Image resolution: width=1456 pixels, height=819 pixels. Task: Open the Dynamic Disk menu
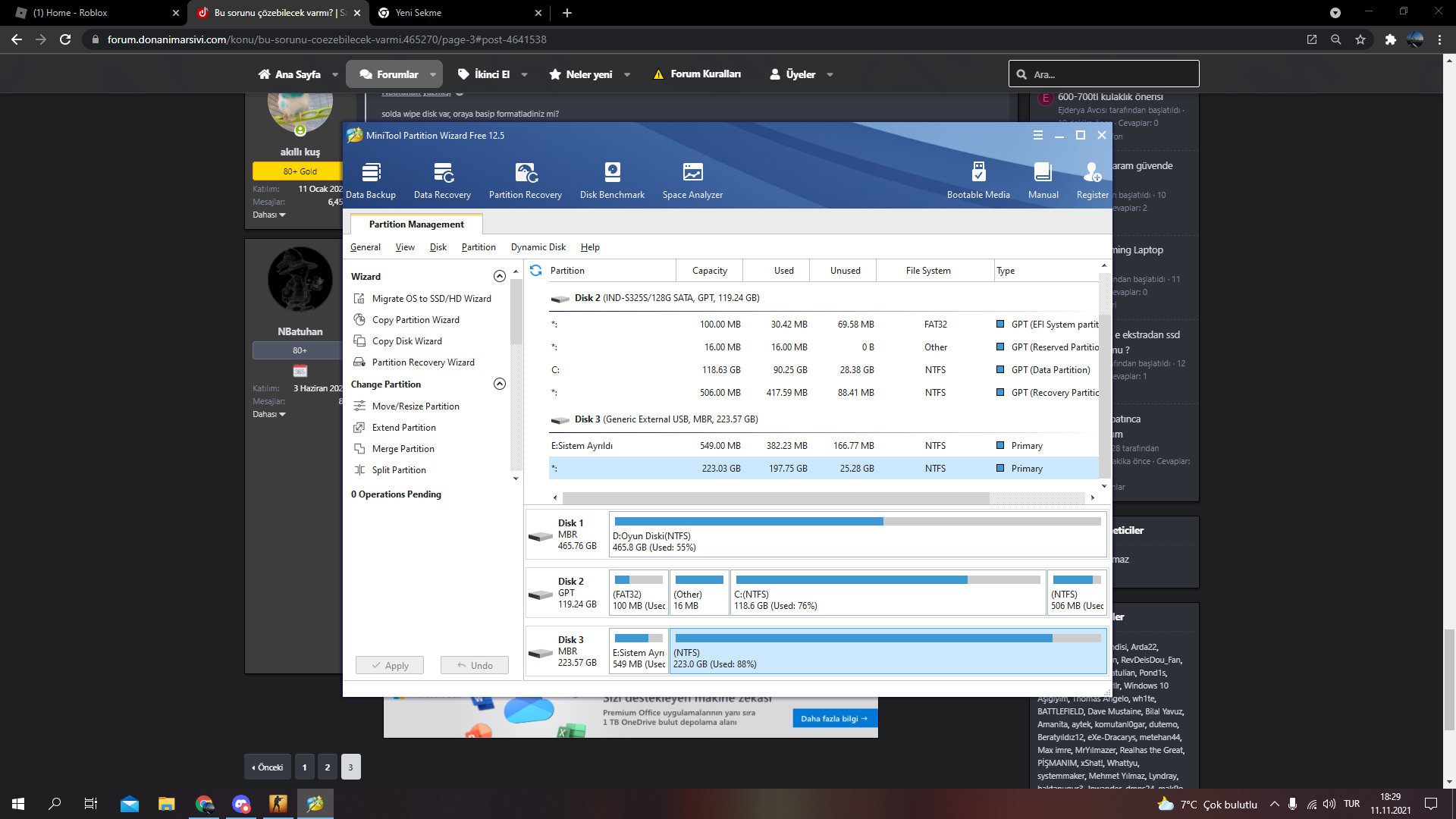(x=538, y=247)
